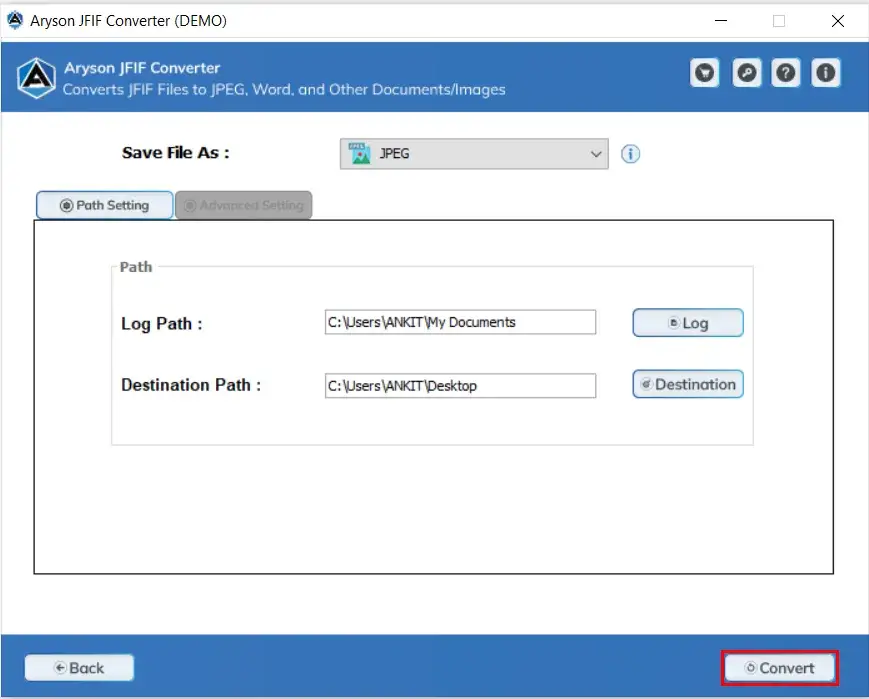869x699 pixels.
Task: Open the activation key icon
Action: pyautogui.click(x=747, y=73)
